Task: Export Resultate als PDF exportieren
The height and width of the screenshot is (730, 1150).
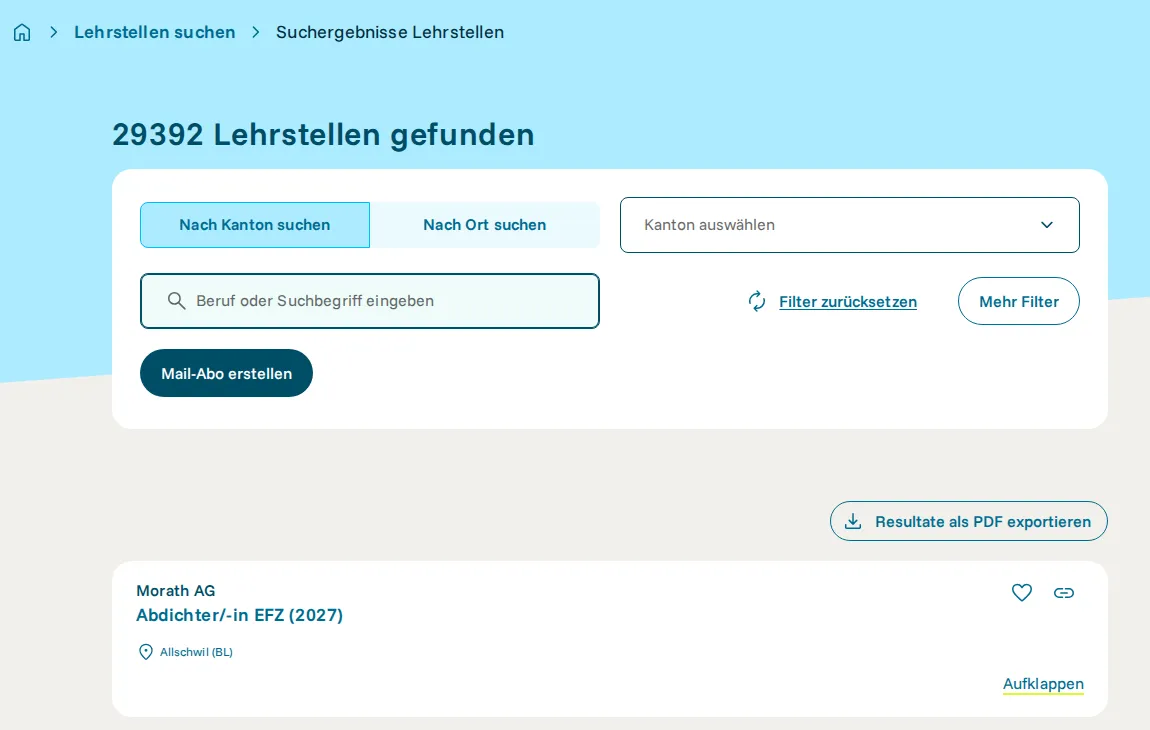Action: [x=969, y=521]
